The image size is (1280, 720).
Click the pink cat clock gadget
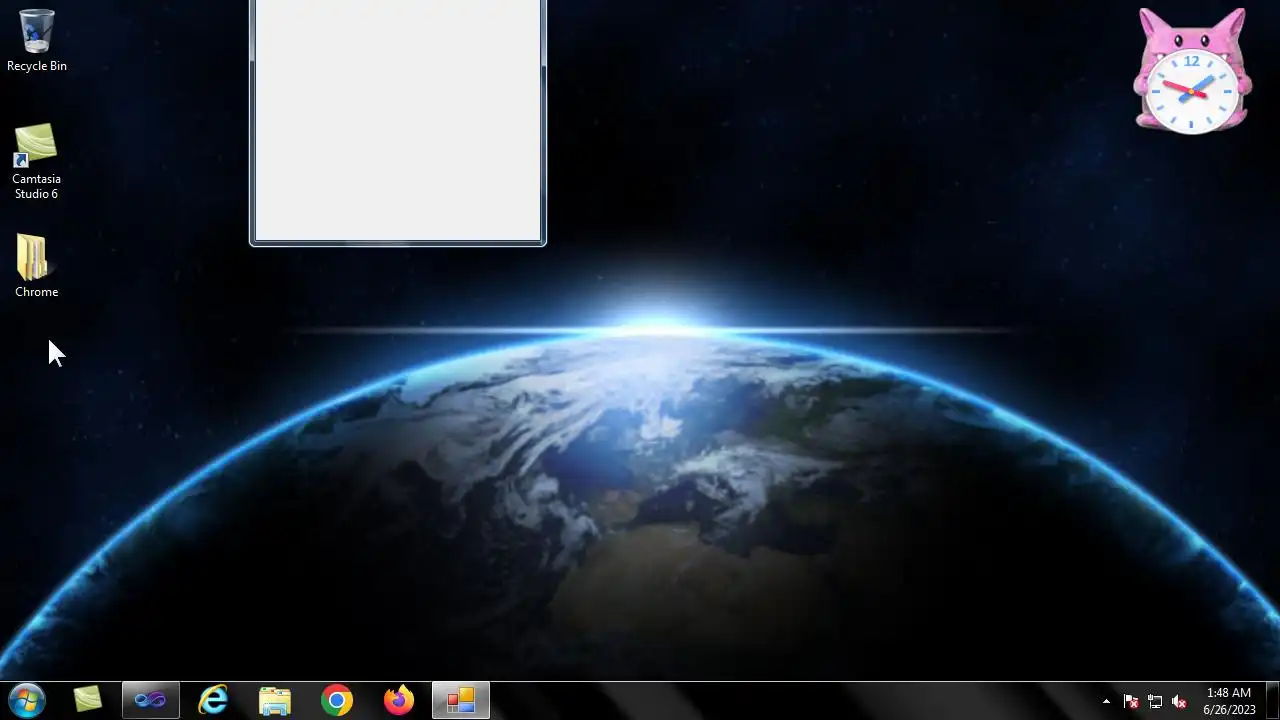coord(1192,71)
